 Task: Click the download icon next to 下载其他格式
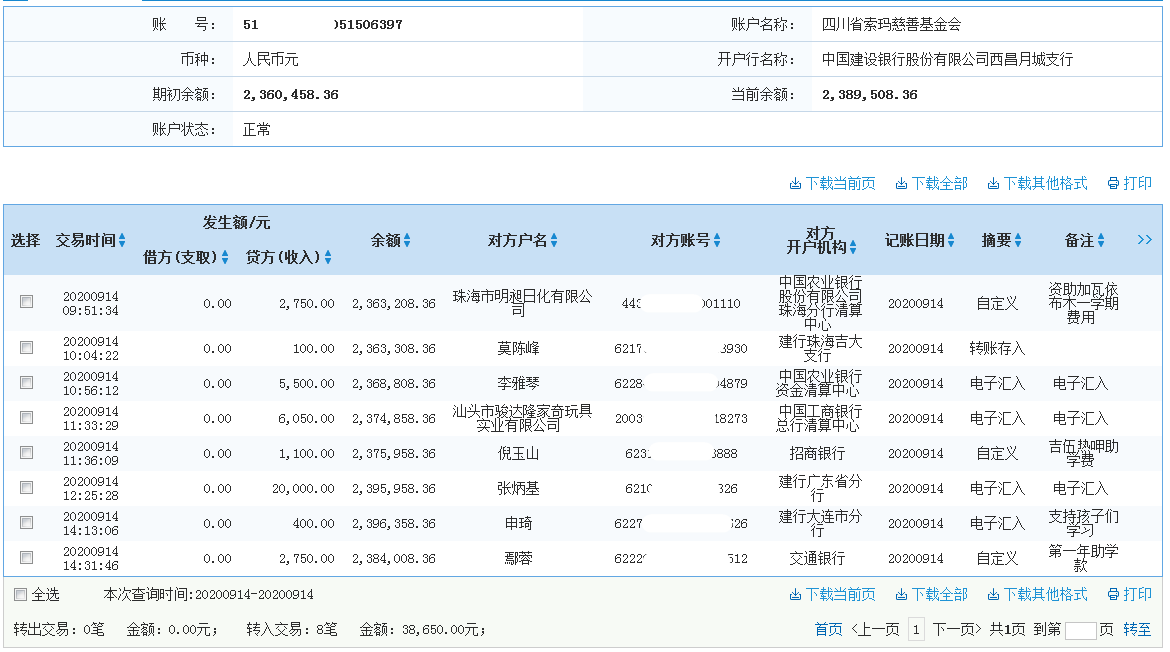[x=993, y=183]
